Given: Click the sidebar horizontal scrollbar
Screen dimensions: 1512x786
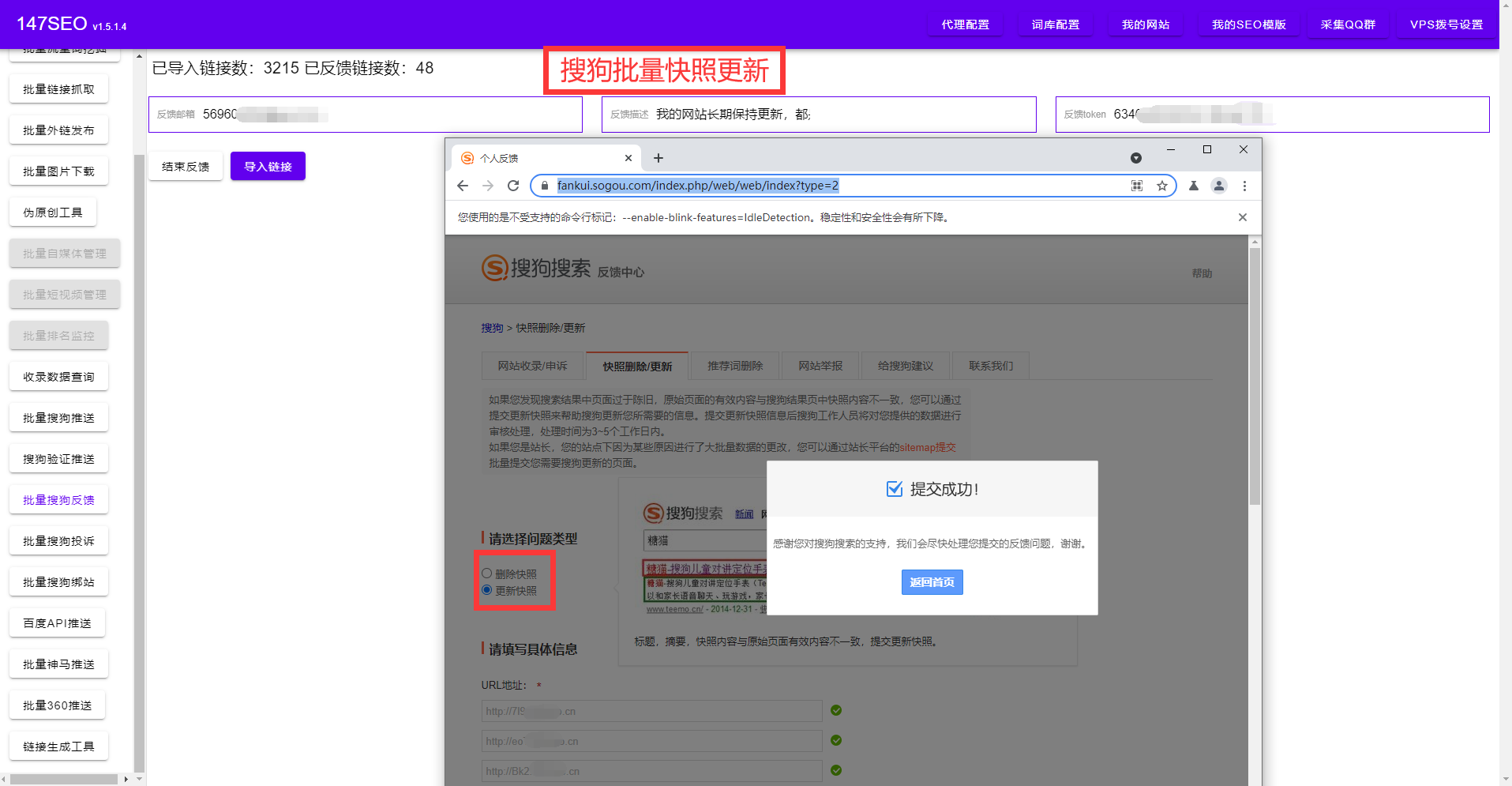Looking at the screenshot, I should (x=64, y=779).
